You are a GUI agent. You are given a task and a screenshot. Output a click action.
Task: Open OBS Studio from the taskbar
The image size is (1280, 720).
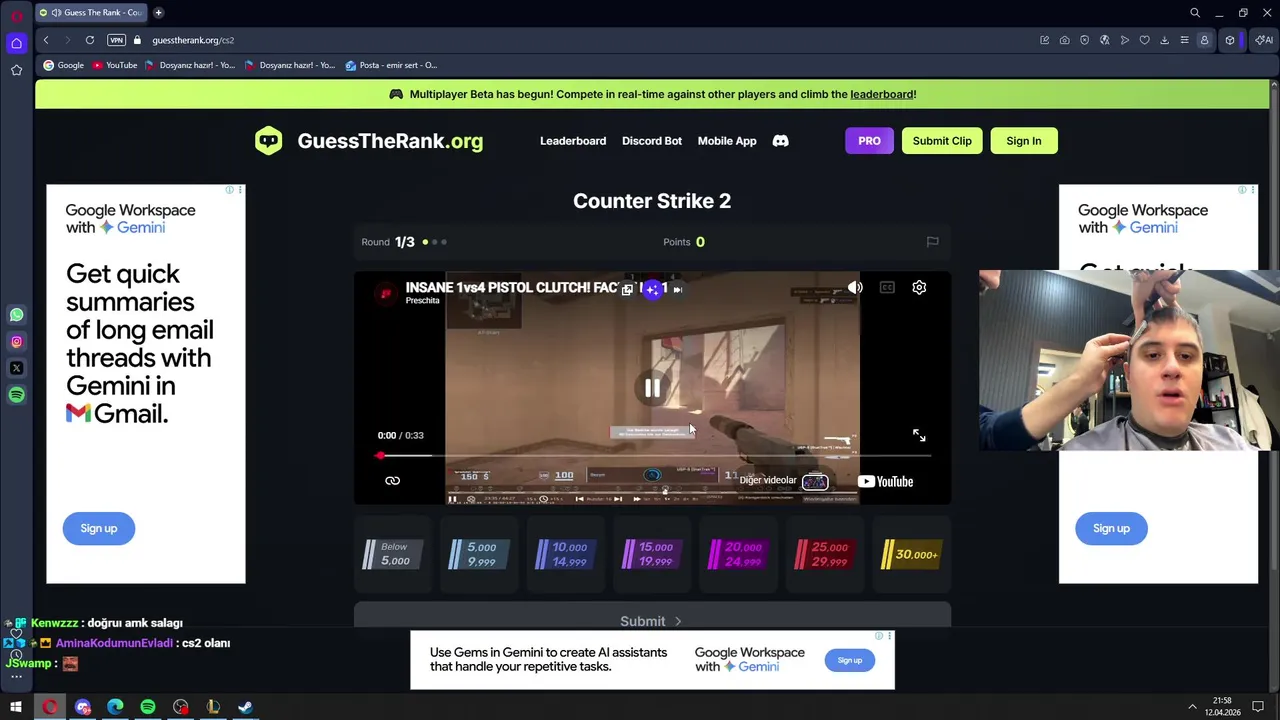180,707
